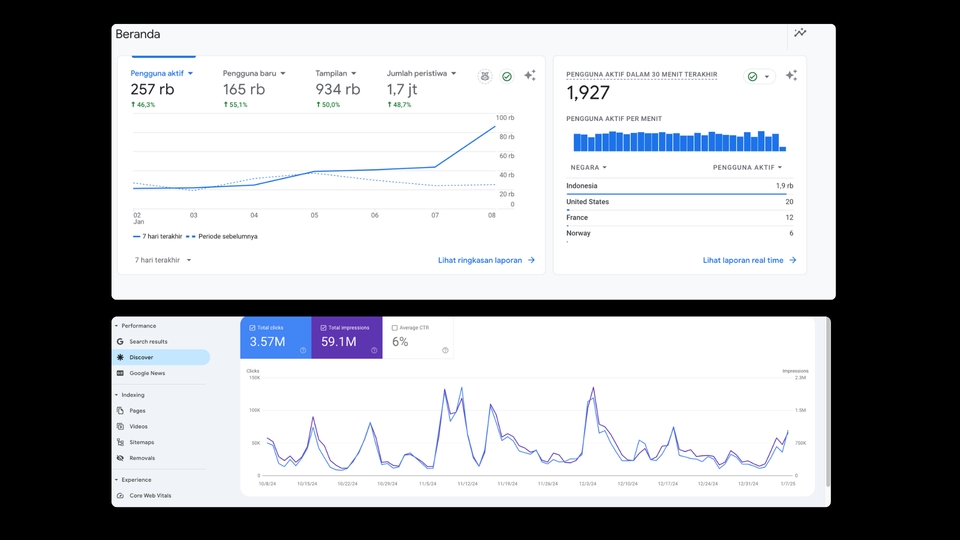Click the sparkle insights icon in the overview card
This screenshot has width=960, height=540.
tap(530, 75)
